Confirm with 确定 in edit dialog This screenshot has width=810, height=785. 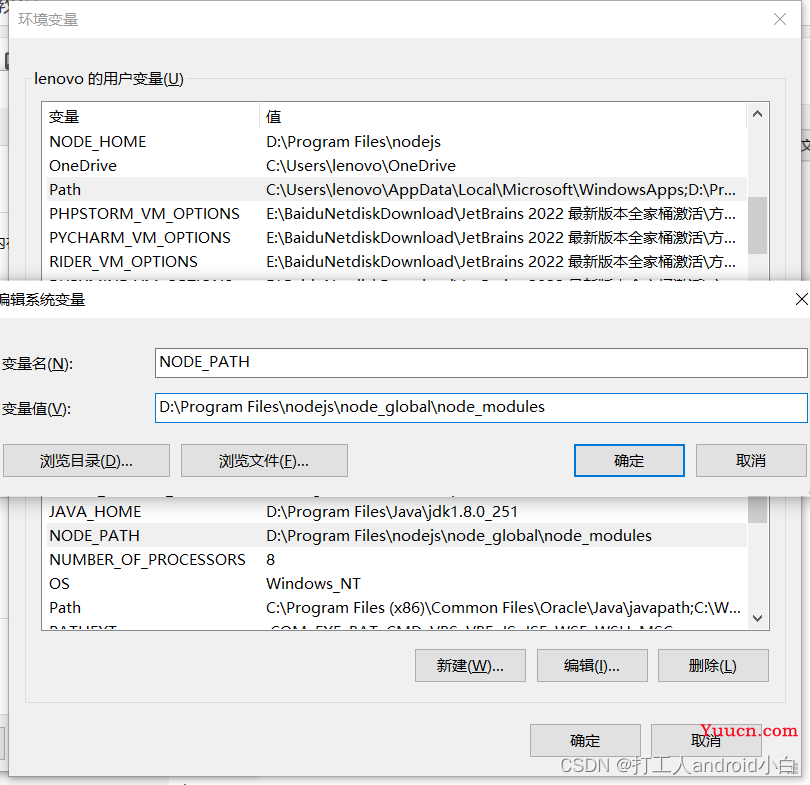click(629, 460)
